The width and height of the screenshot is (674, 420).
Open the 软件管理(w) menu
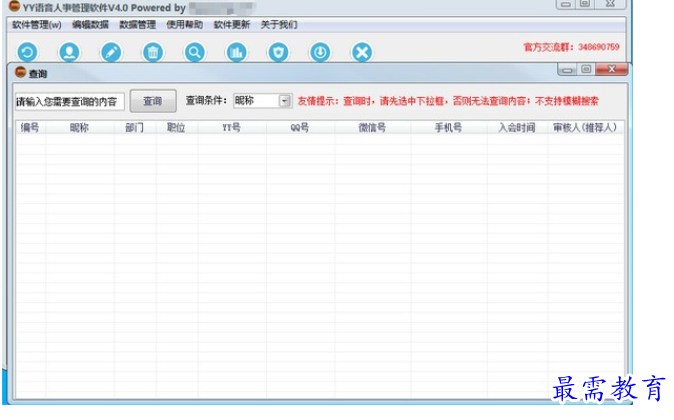(37, 25)
